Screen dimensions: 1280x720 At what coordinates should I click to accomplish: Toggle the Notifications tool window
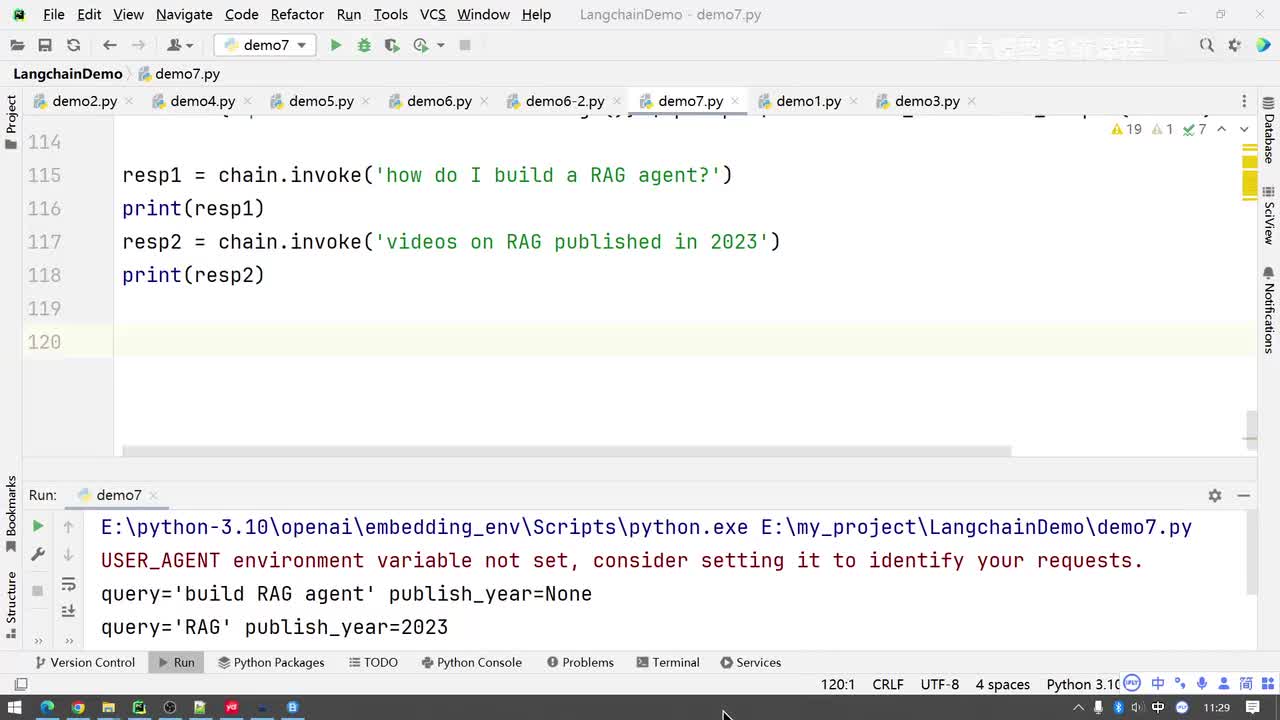(1268, 310)
